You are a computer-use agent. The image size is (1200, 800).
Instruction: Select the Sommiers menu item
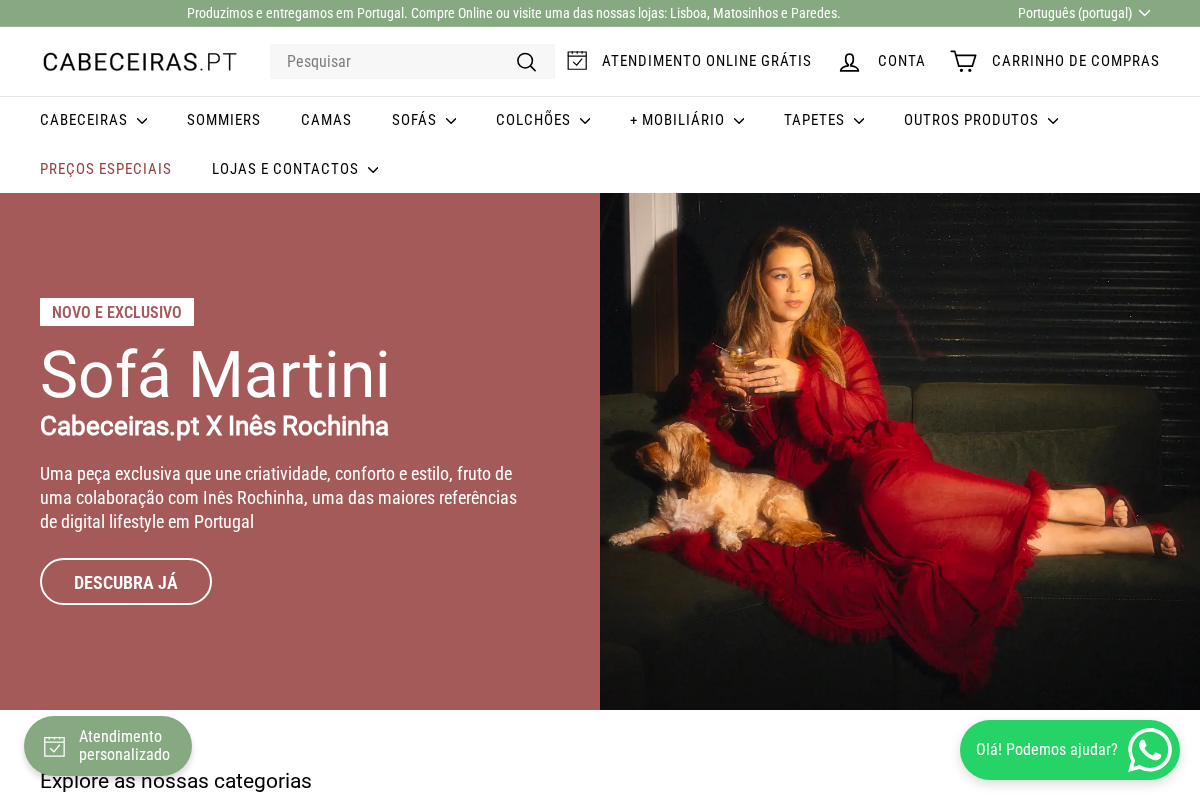click(224, 120)
